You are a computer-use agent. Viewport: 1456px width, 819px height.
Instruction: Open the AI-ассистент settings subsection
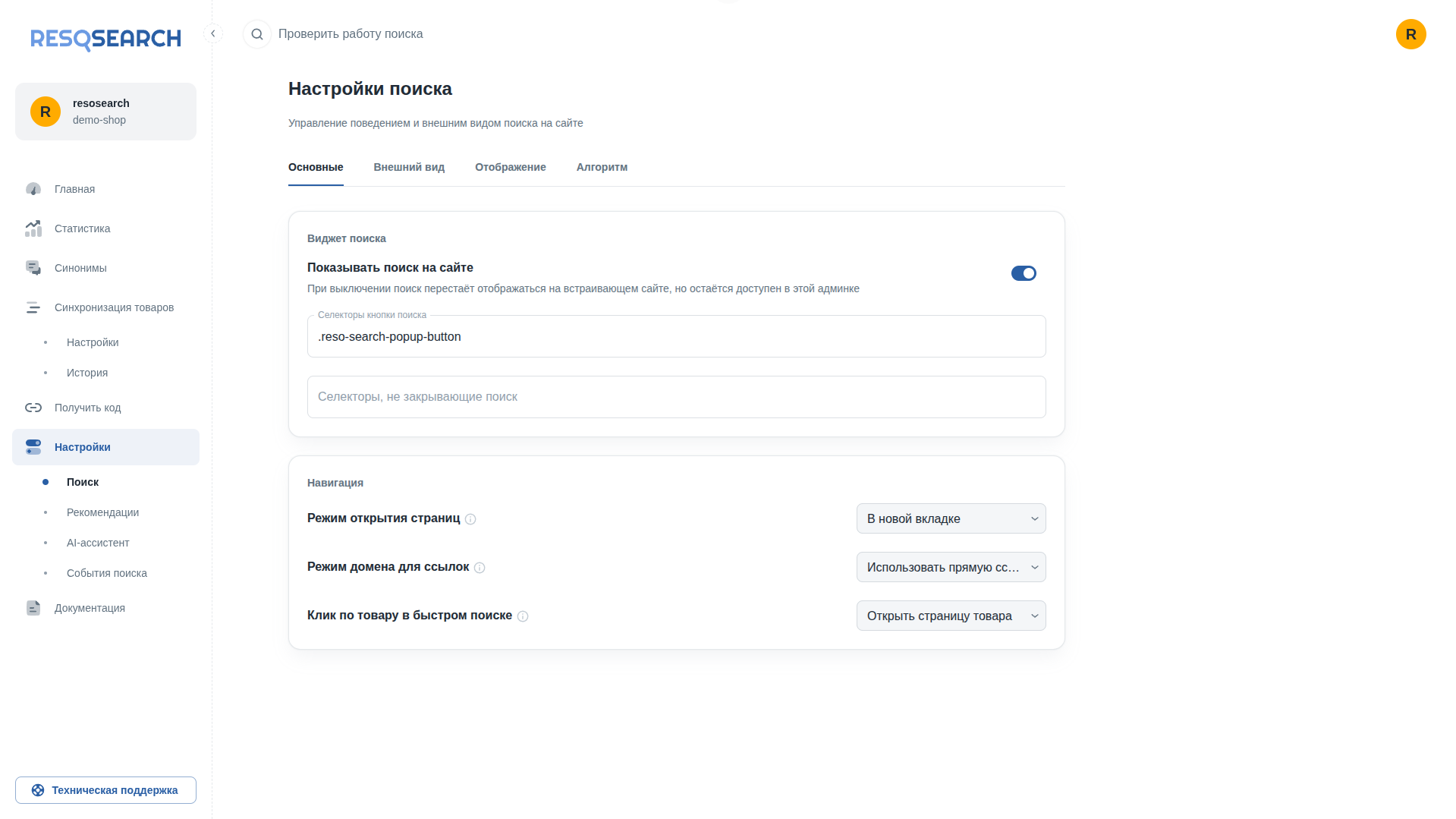point(105,543)
